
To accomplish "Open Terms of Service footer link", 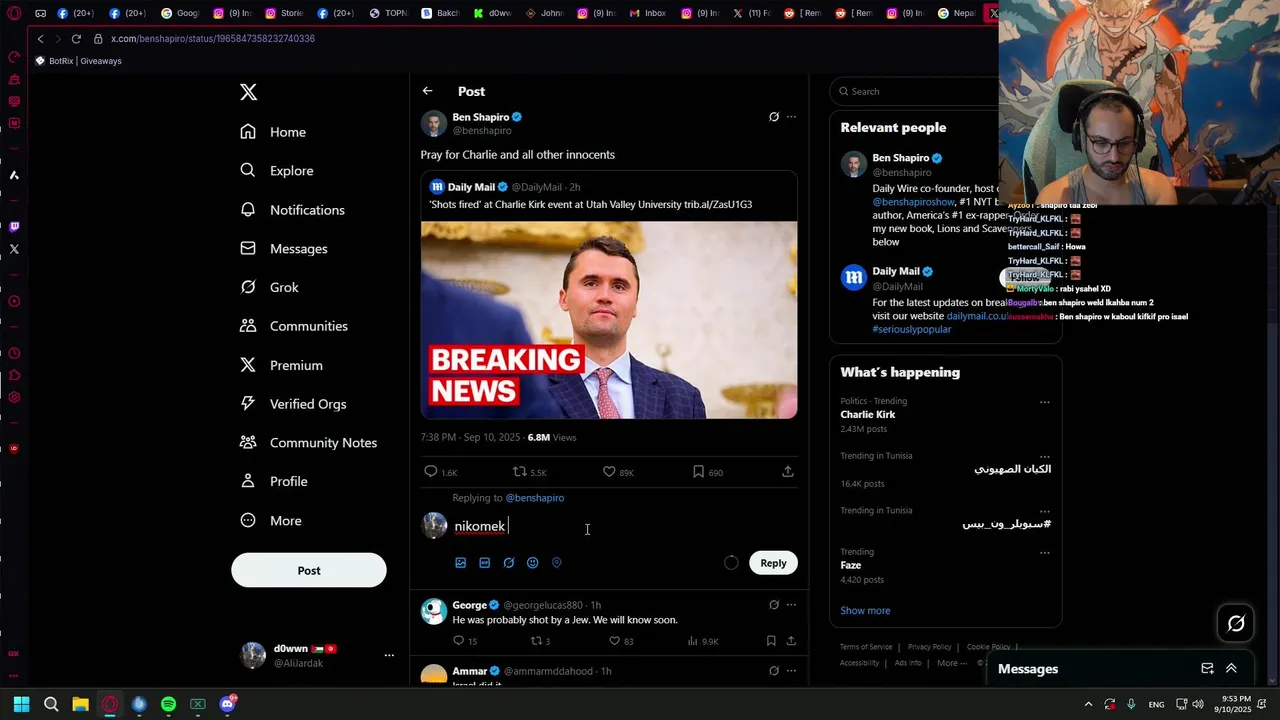I will tap(866, 647).
